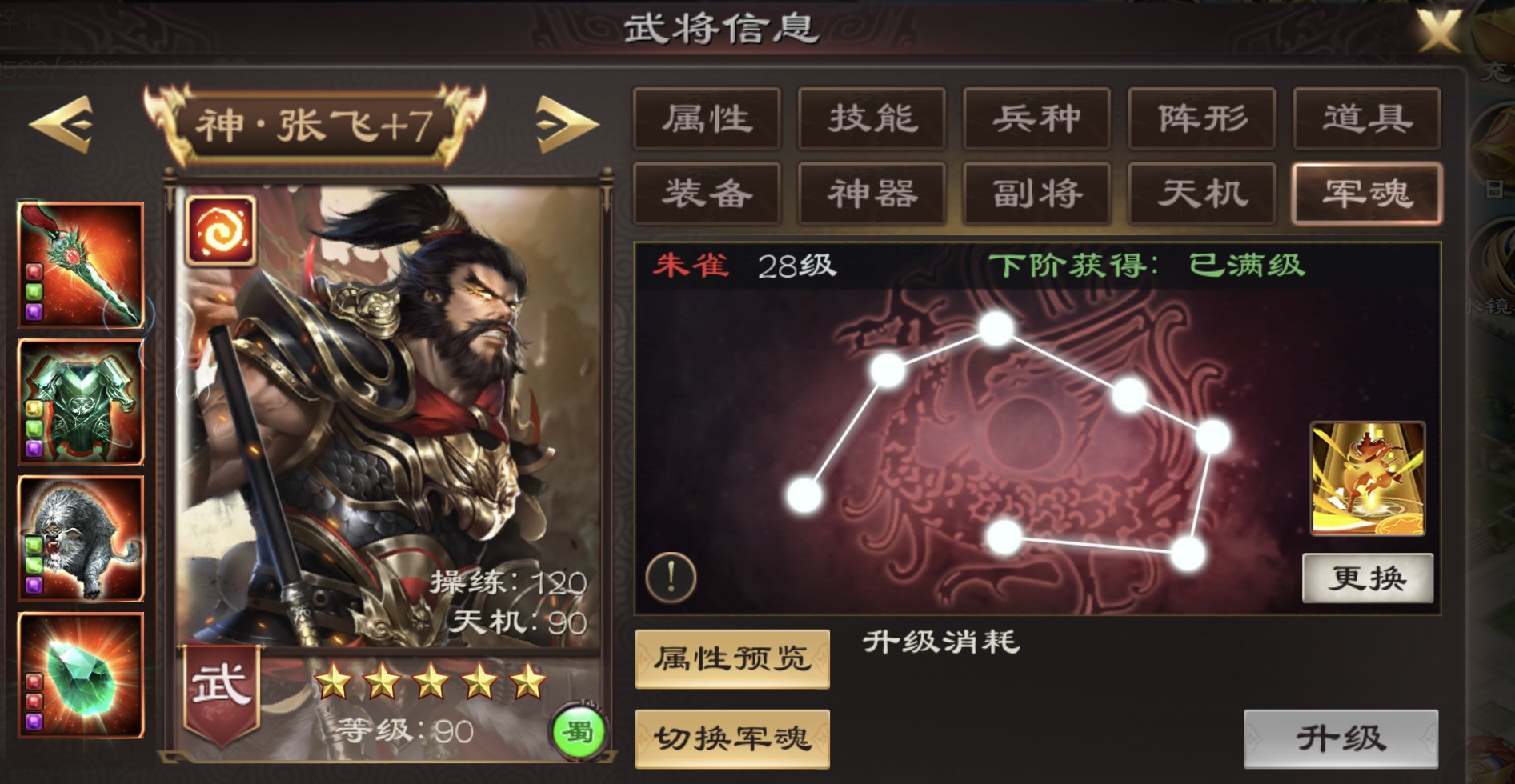Open the 神器 tab
The image size is (1515, 784).
(872, 194)
